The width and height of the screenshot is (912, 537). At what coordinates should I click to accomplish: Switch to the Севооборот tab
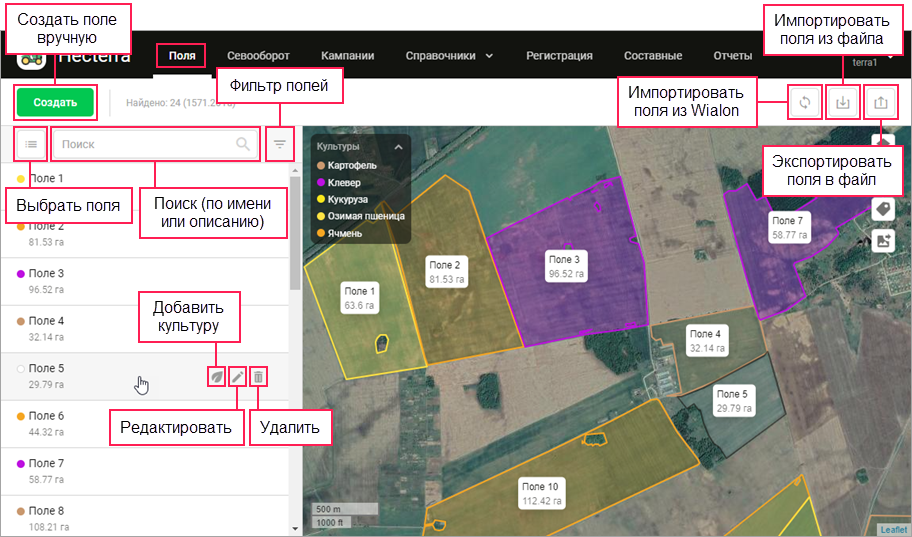pos(258,56)
